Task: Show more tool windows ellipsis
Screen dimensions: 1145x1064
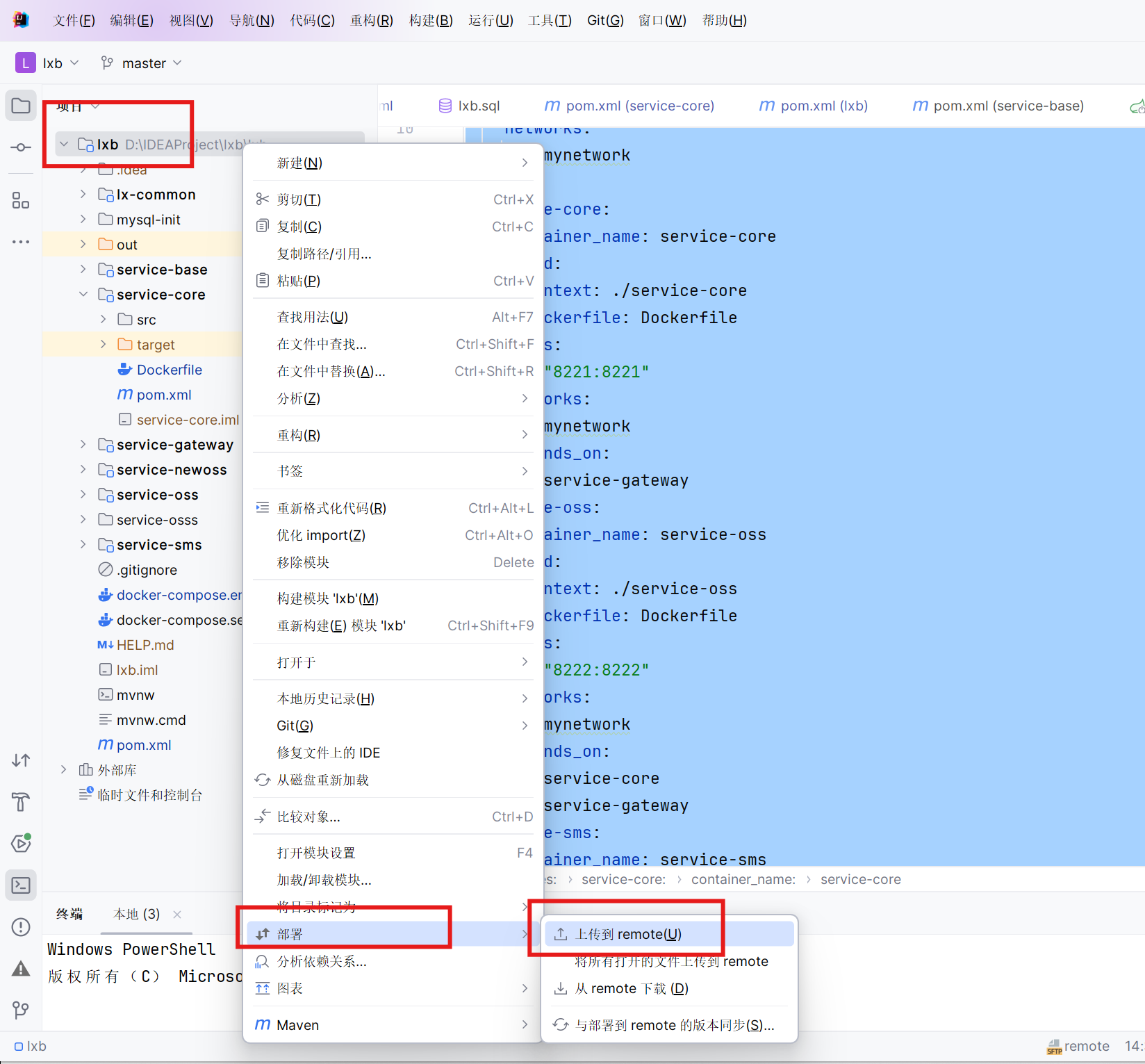Action: point(21,242)
